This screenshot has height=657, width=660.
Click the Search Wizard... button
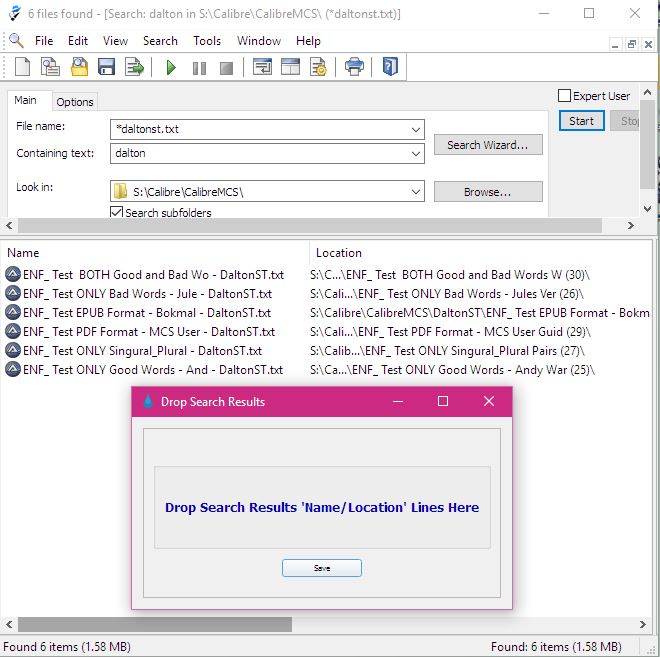(x=488, y=145)
